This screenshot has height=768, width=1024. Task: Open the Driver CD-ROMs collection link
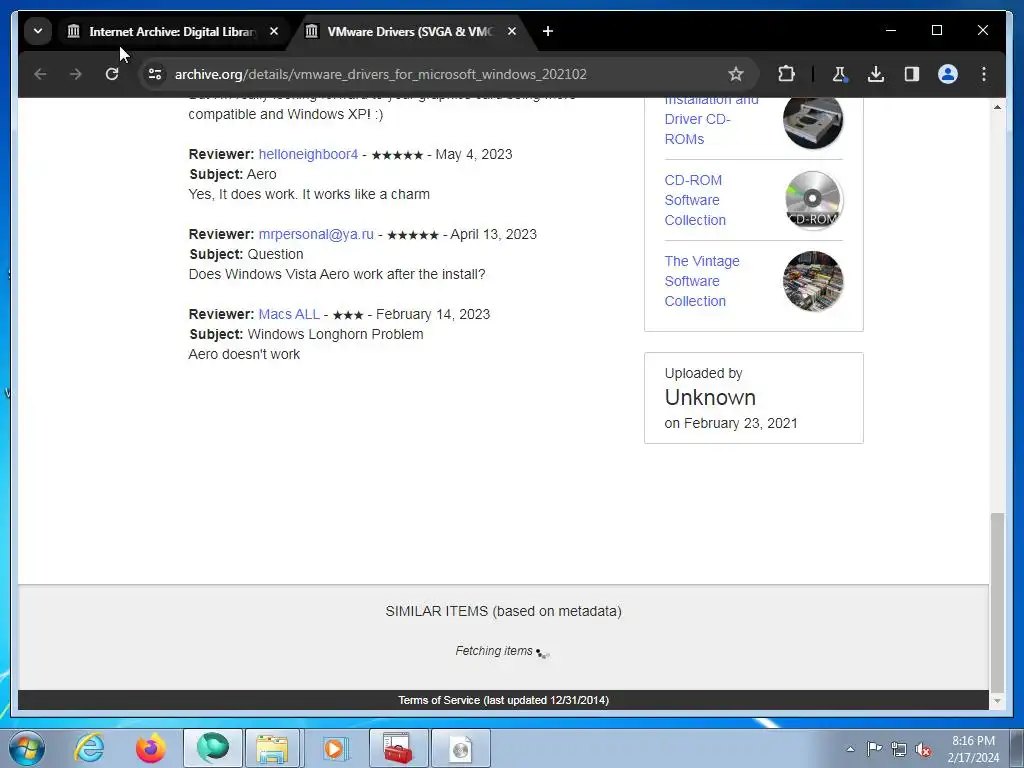pos(711,120)
